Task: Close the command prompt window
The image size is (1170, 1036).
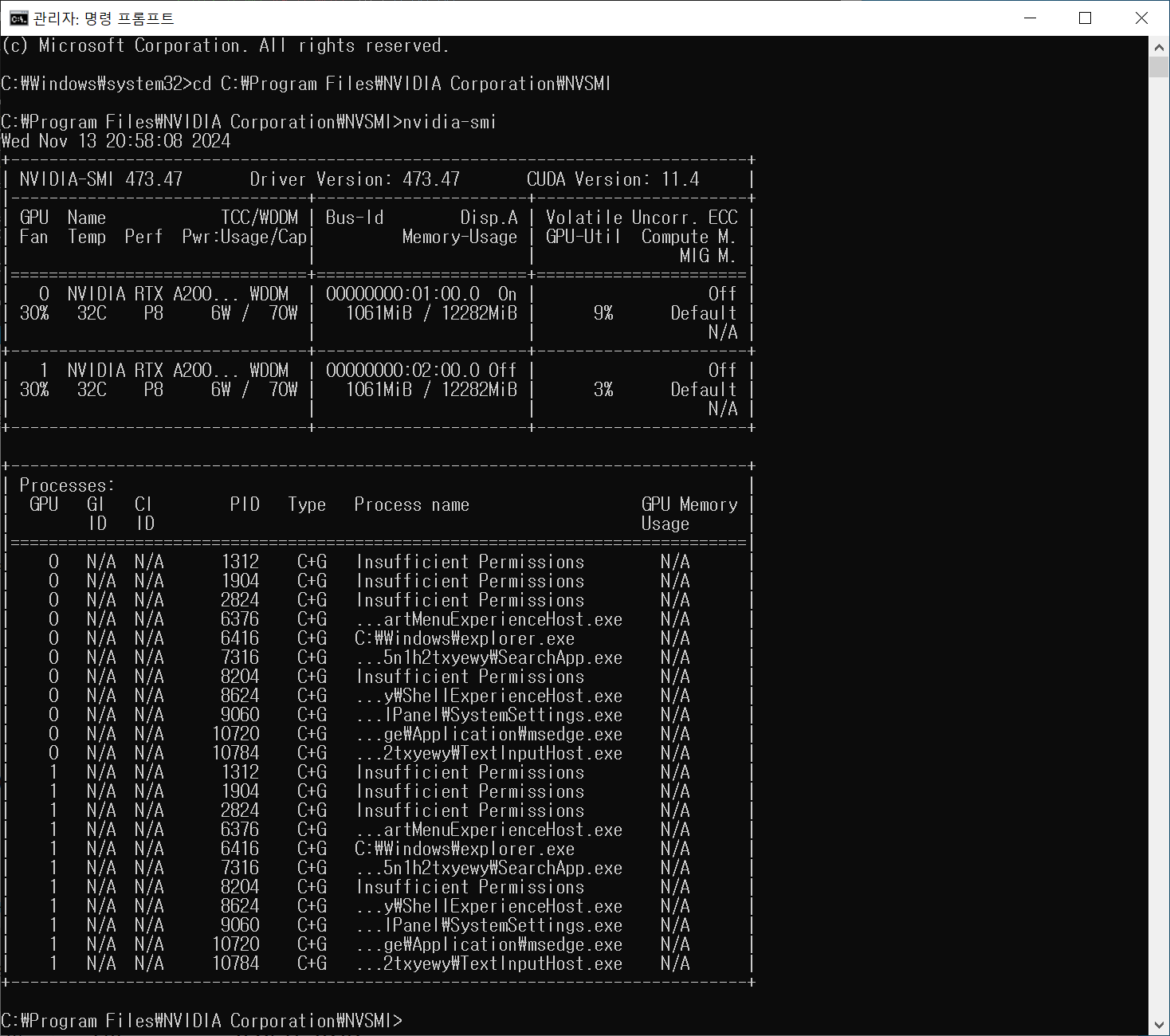Action: [x=1141, y=18]
